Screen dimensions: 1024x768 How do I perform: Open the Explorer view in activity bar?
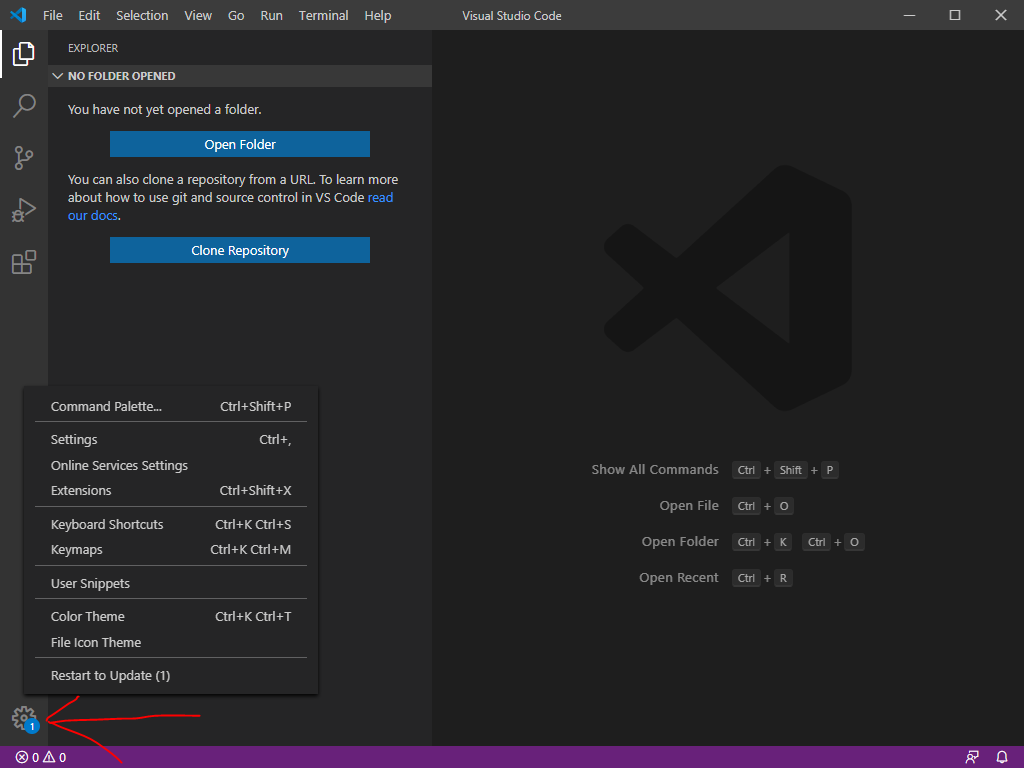[x=24, y=54]
